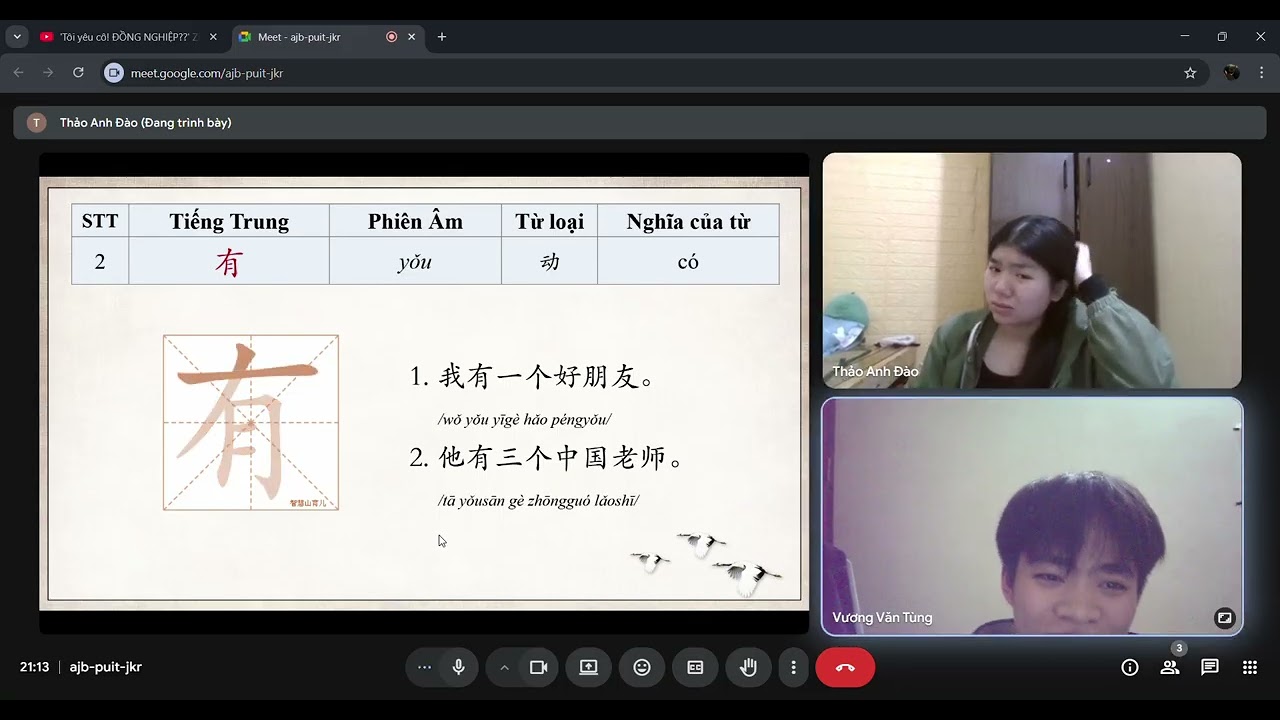
Task: Close the Meet browser tab
Action: 411,37
